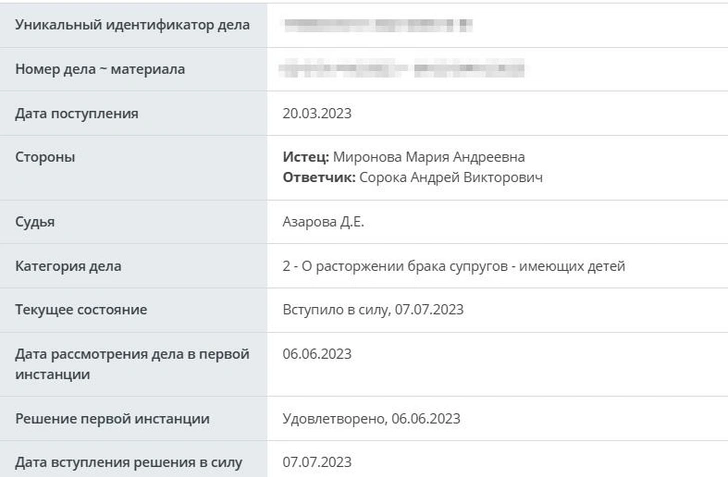Screen dimensions: 728x477
Task: Select the decision "Удовлетворено, 06.06.2023"
Action: [x=372, y=419]
